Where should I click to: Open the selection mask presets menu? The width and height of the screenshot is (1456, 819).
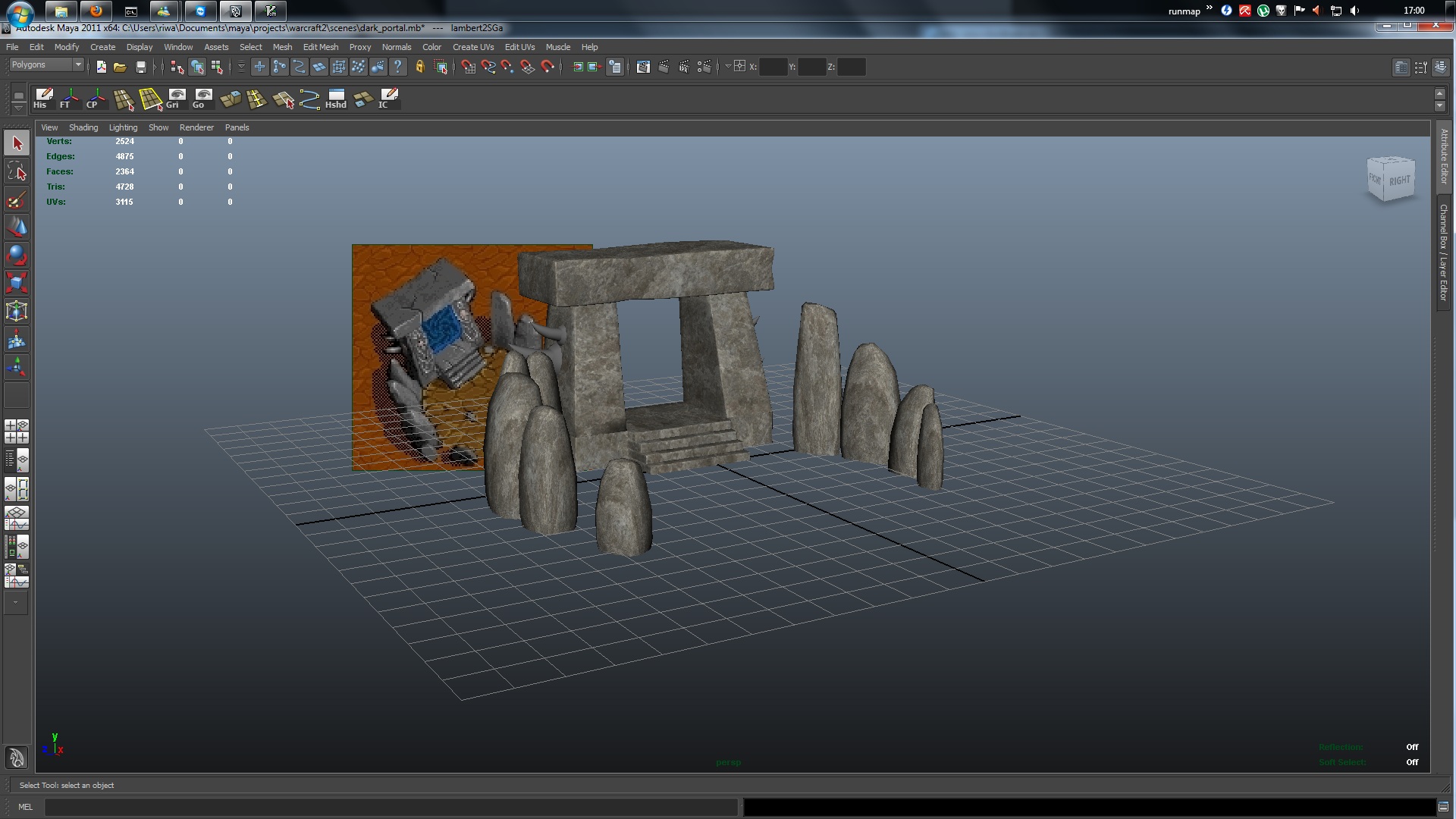(x=241, y=67)
